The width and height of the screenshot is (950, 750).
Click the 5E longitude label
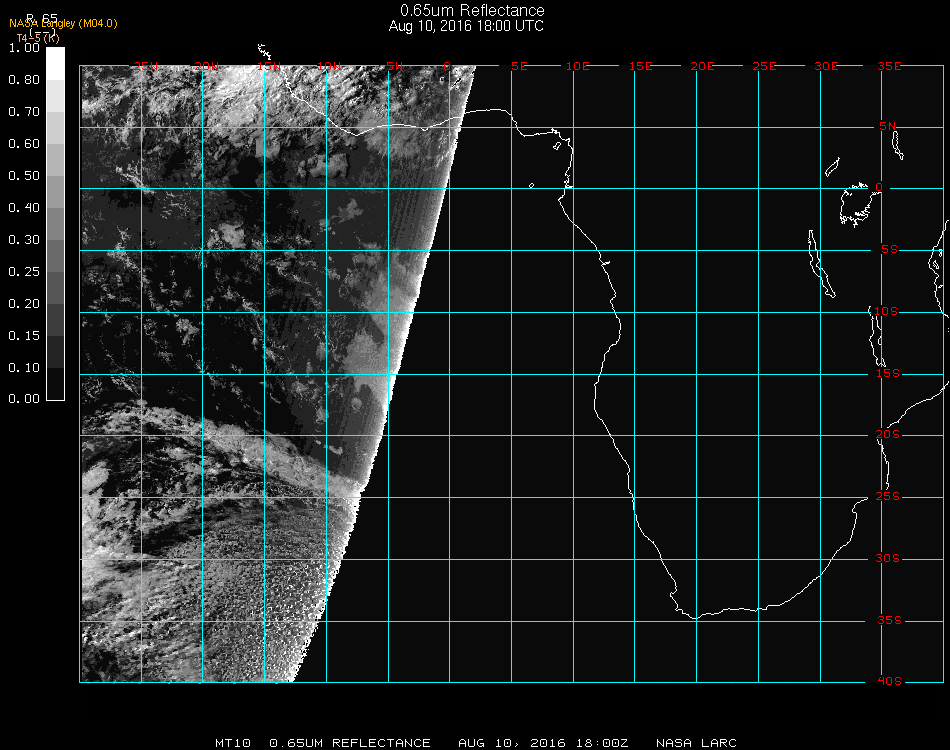click(x=519, y=67)
